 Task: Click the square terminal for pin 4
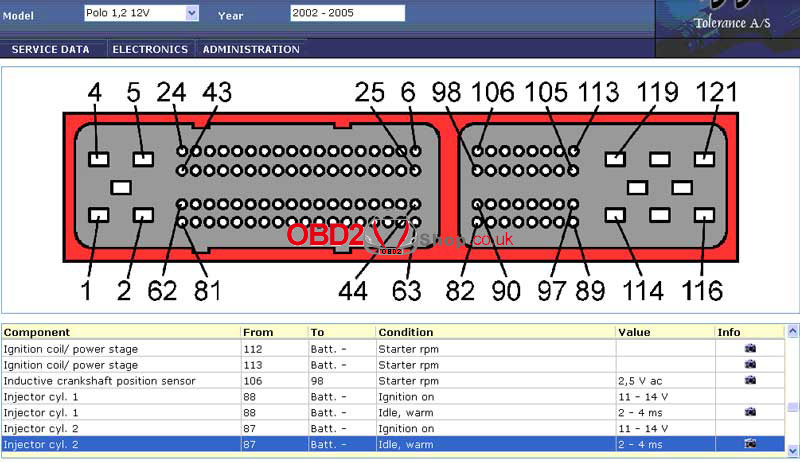coord(98,158)
